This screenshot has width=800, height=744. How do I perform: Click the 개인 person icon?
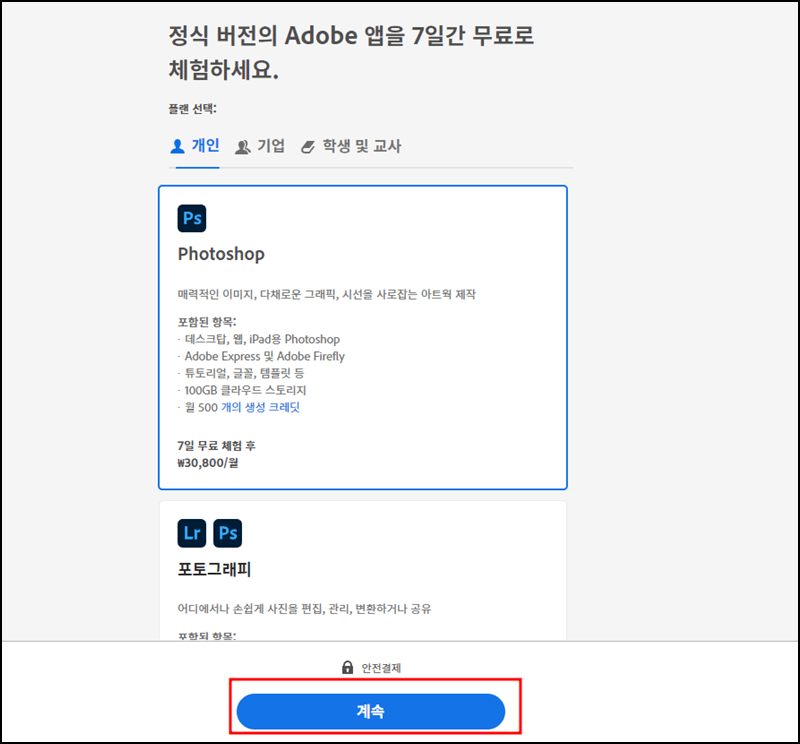[x=177, y=146]
